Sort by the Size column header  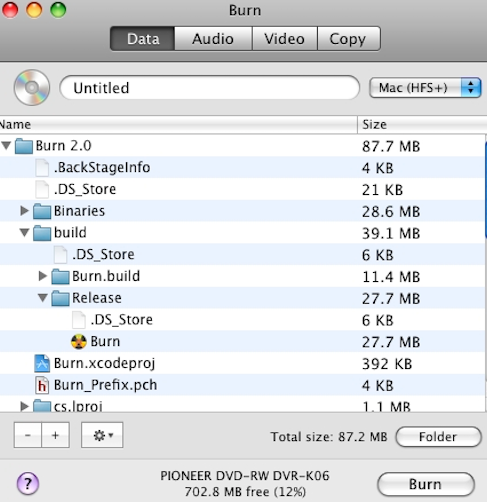pos(422,125)
